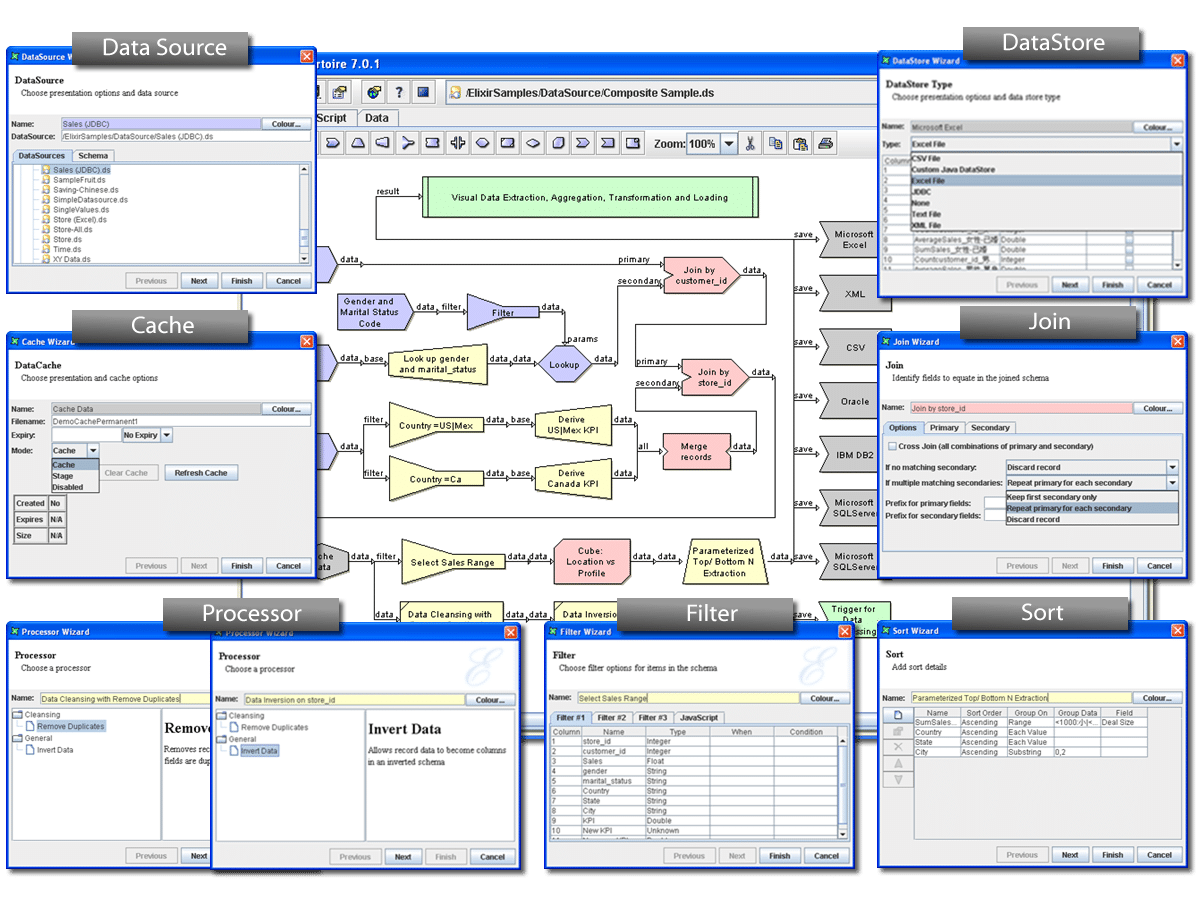Click the copy icon next to scissors

776,143
